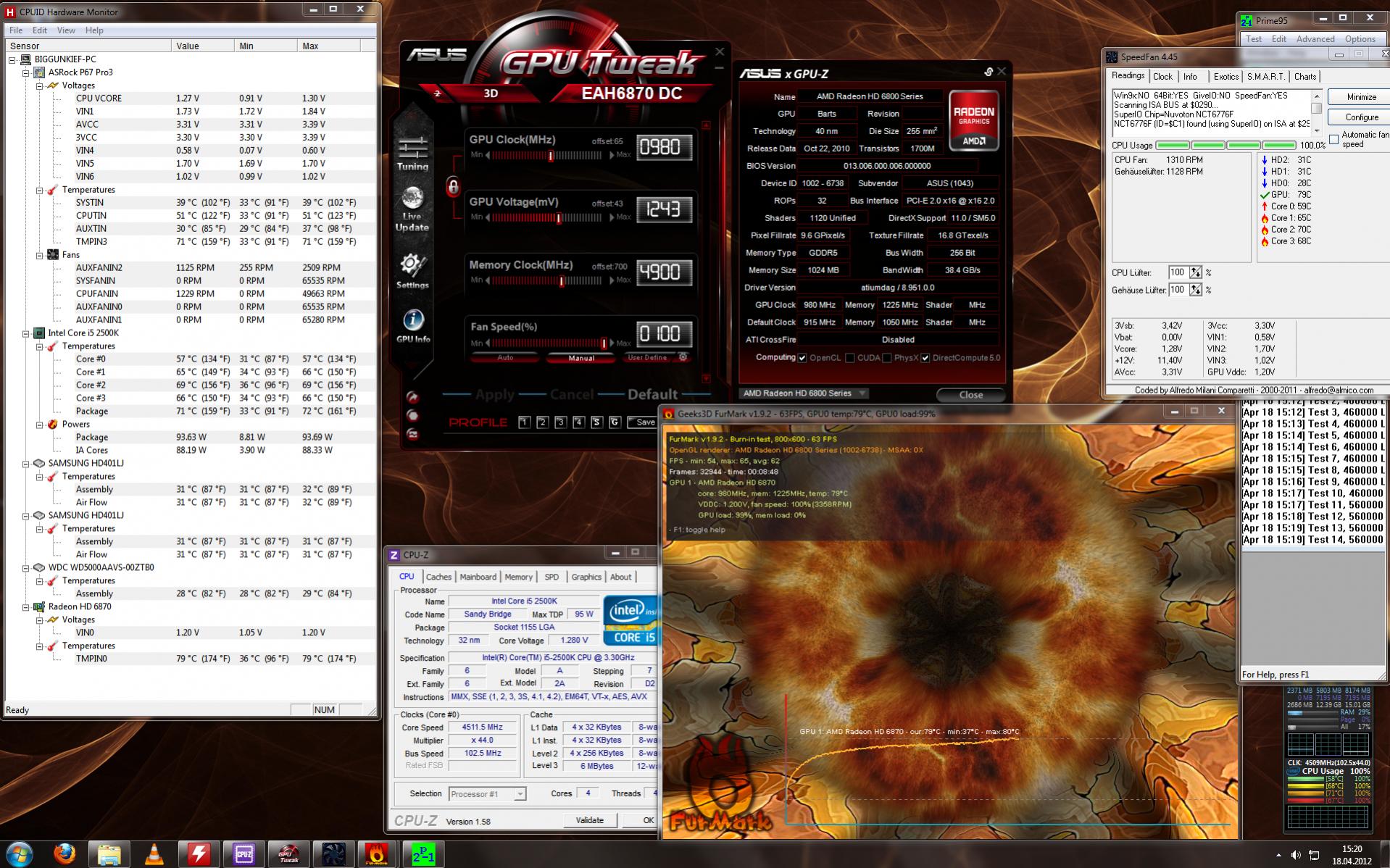Image resolution: width=1390 pixels, height=868 pixels.
Task: Click the Configure button in SpeedFan
Action: [x=1362, y=117]
